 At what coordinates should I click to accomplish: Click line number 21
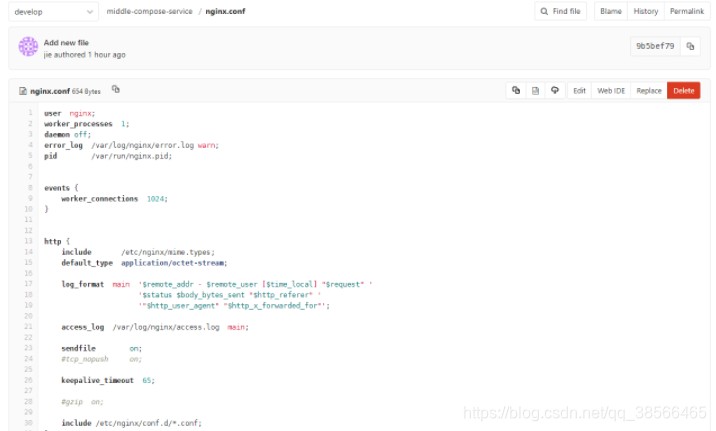tap(28, 326)
